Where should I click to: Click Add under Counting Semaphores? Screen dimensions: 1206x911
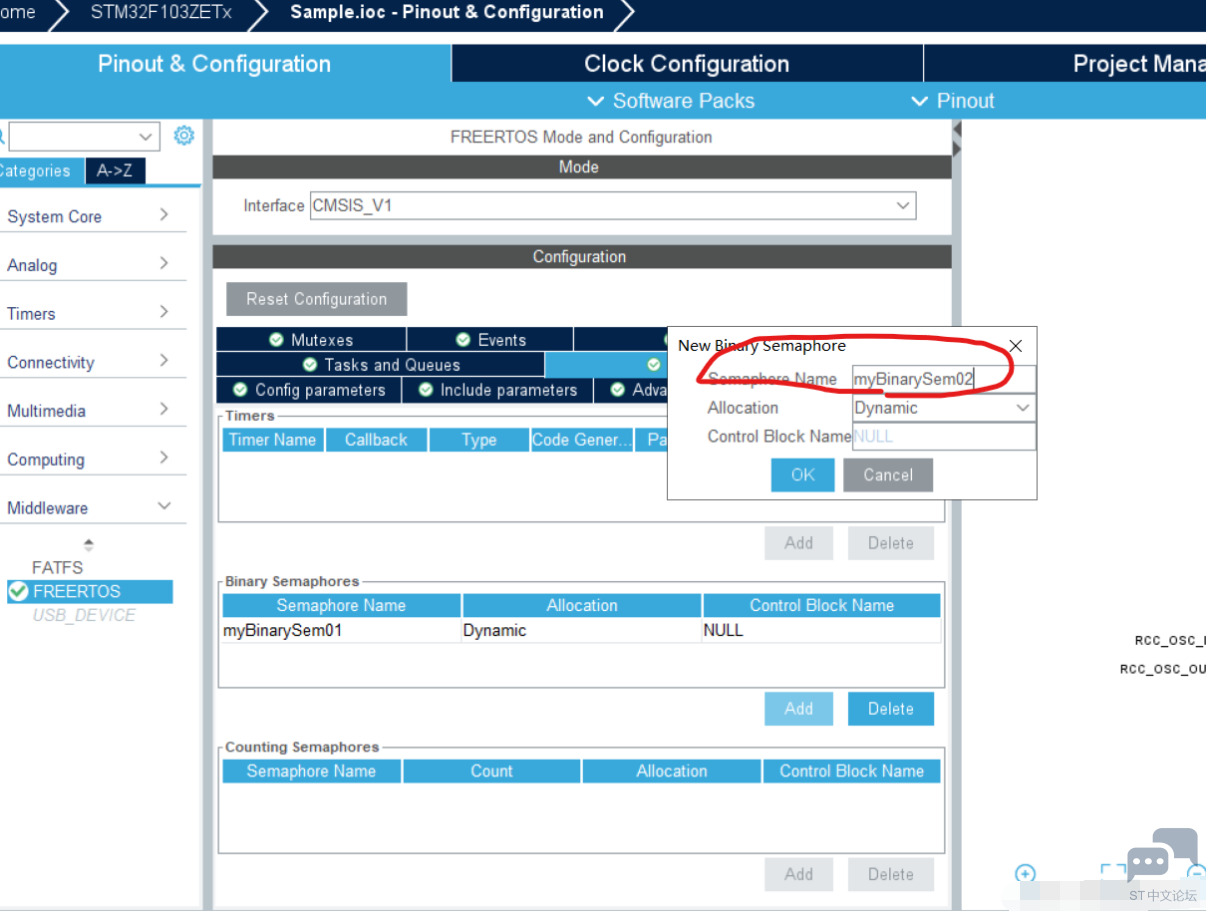click(799, 874)
